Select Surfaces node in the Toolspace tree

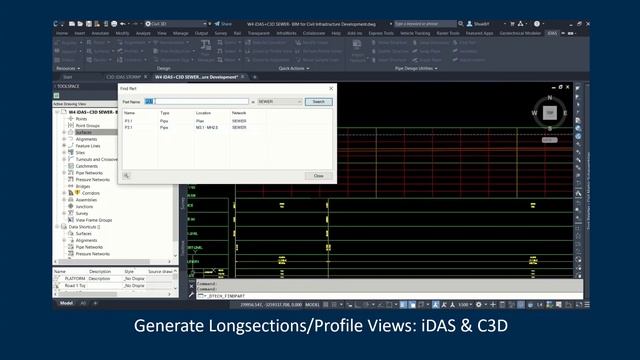coord(84,132)
